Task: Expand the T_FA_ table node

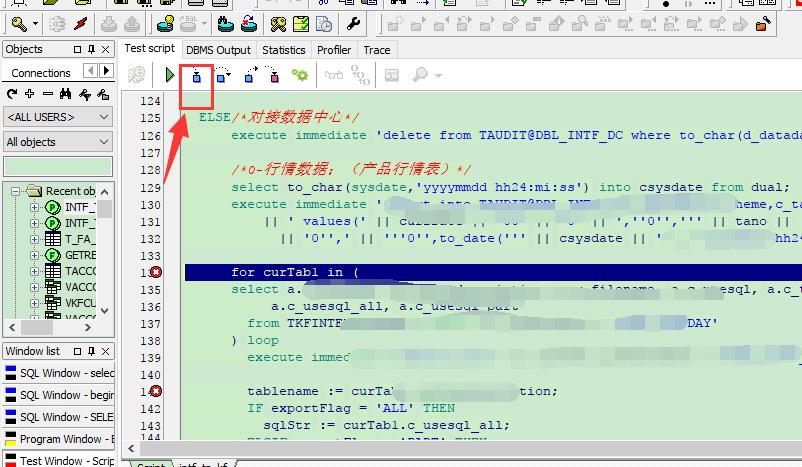Action: click(34, 239)
